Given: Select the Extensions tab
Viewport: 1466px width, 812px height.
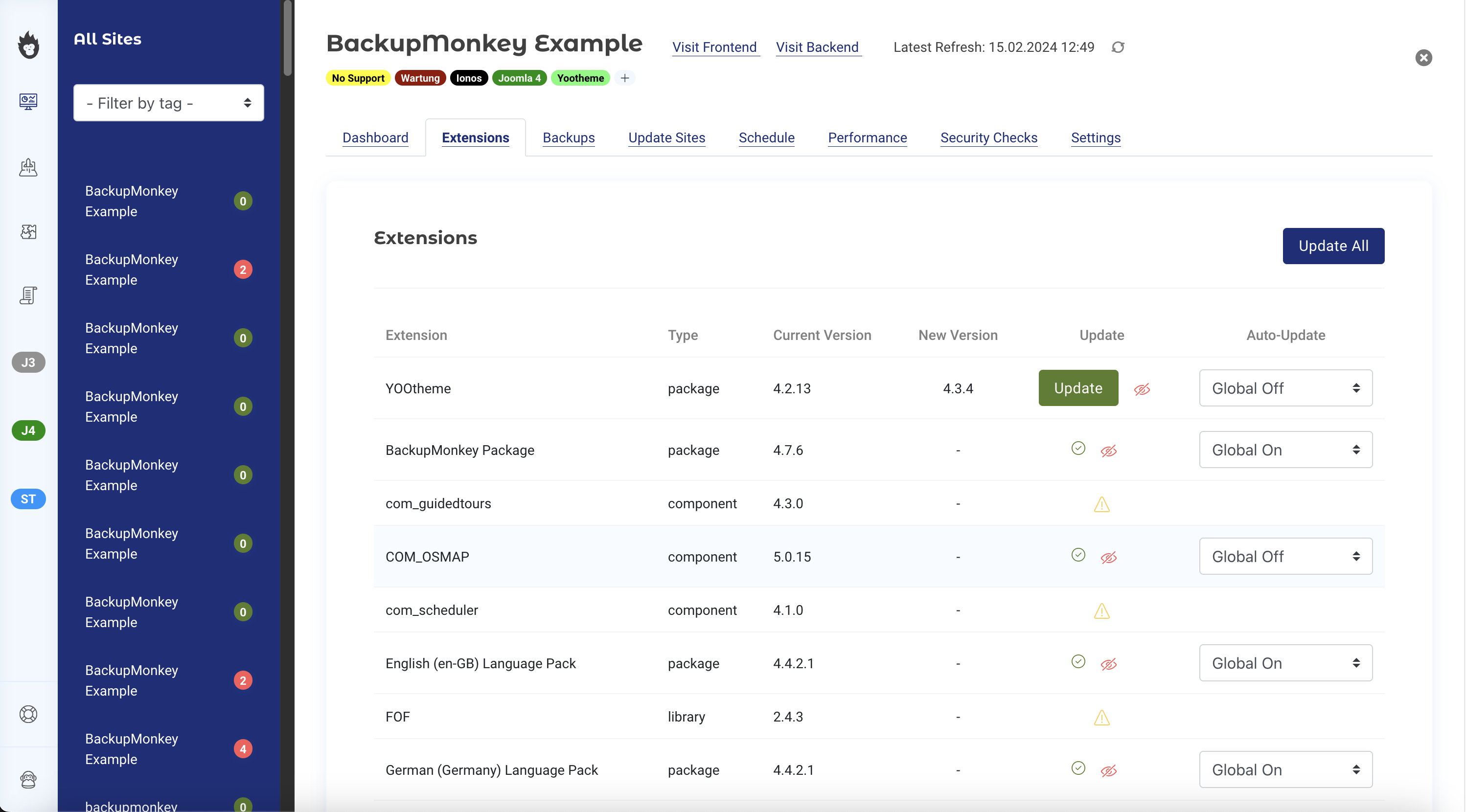Looking at the screenshot, I should pyautogui.click(x=475, y=138).
